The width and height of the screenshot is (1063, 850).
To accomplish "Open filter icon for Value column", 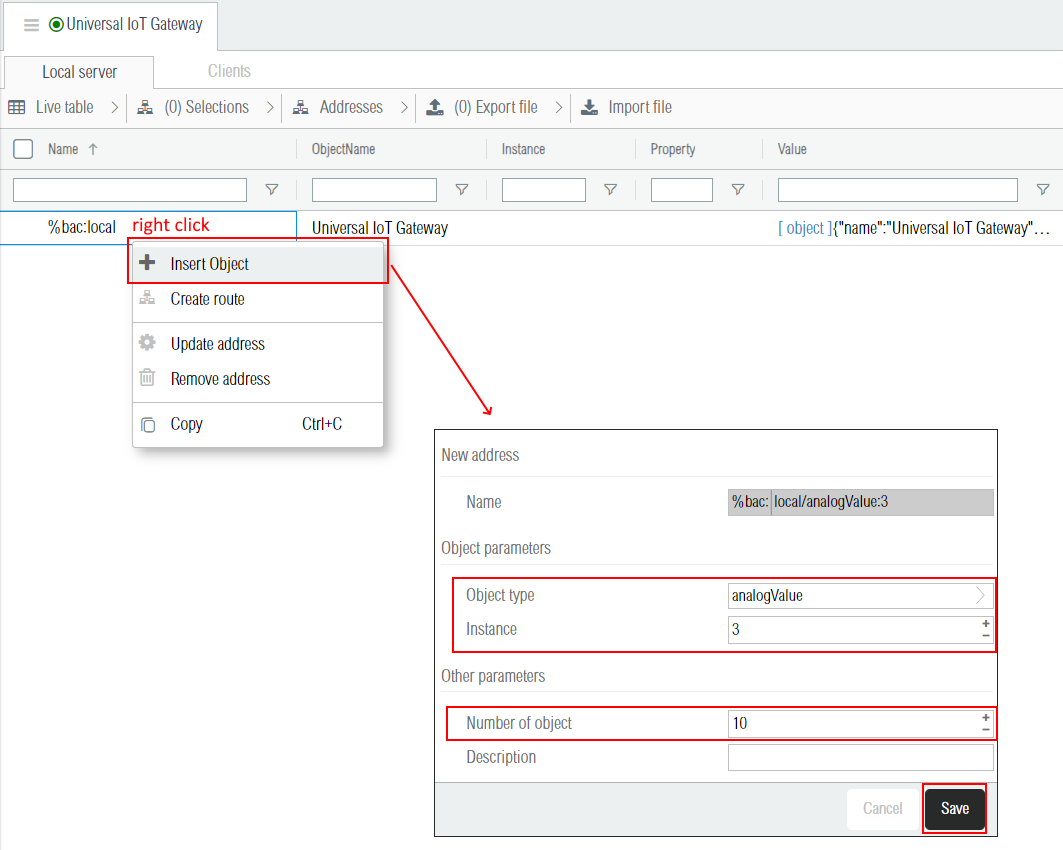I will click(x=1043, y=190).
